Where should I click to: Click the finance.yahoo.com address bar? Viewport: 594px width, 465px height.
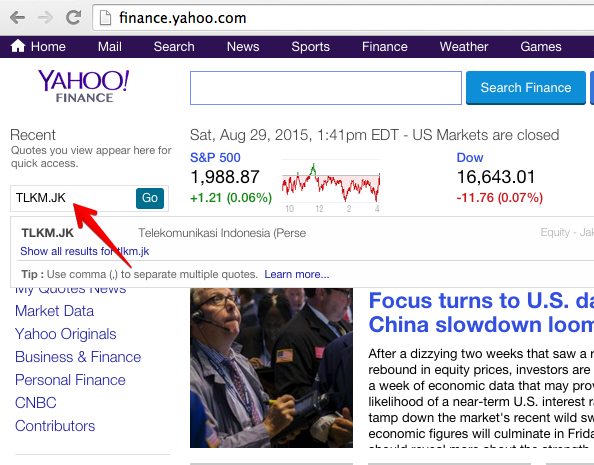343,18
